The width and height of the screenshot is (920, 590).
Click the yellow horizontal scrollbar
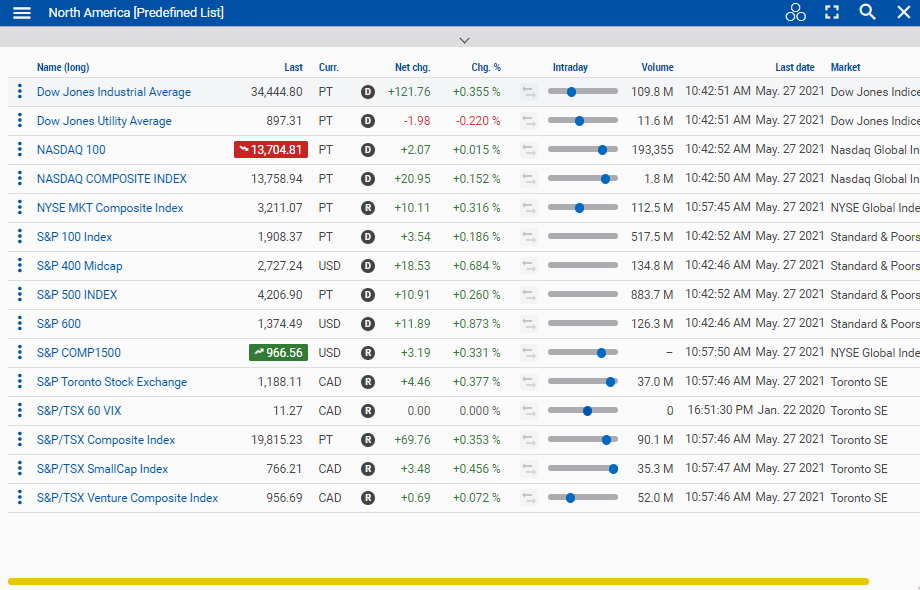point(438,582)
